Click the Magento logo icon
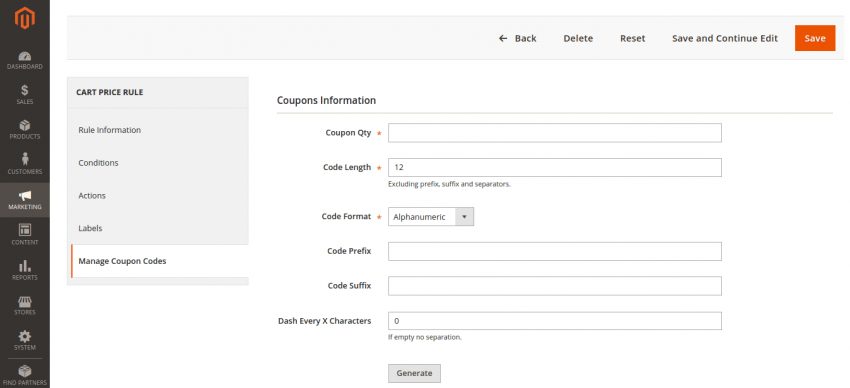 coord(25,18)
